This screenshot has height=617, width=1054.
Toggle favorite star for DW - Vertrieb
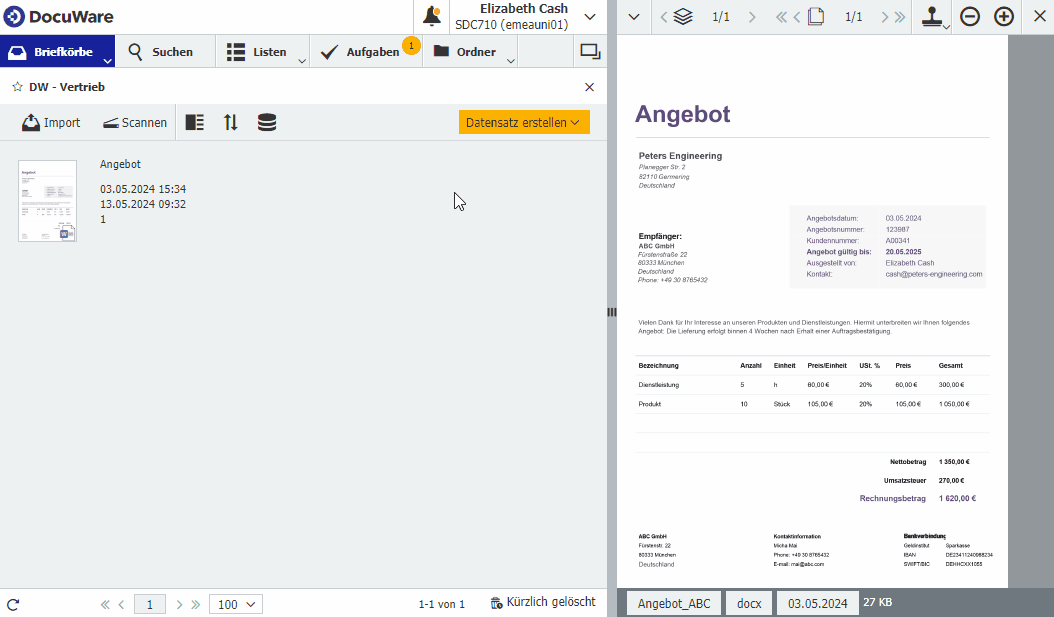(x=17, y=87)
